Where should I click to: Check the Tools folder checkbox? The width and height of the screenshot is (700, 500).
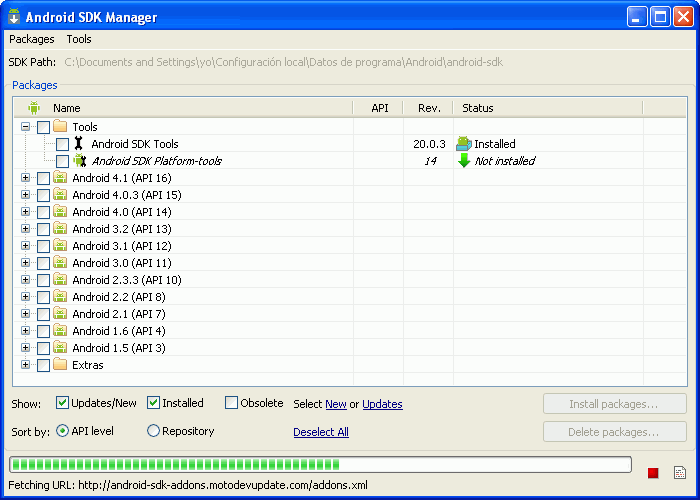43,127
